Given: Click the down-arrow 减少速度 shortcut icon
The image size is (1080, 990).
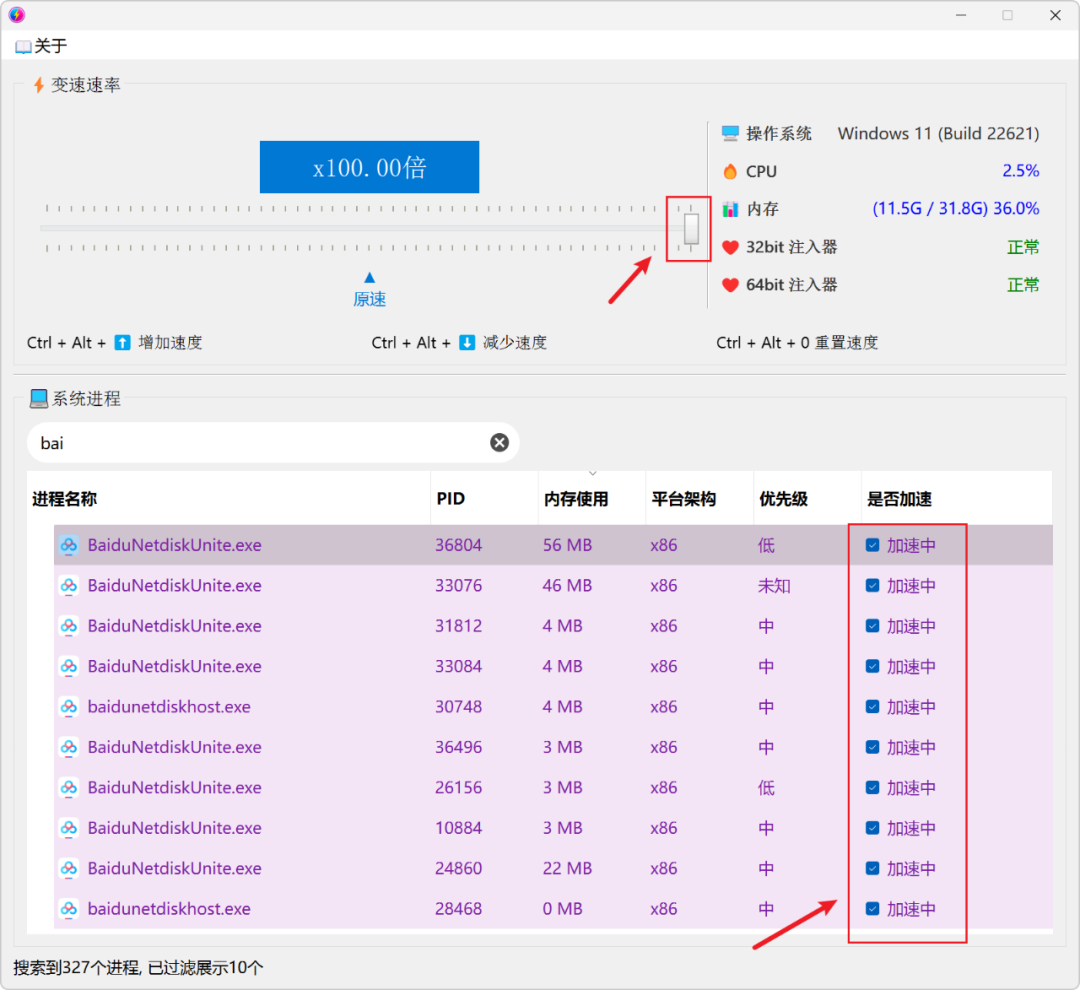Looking at the screenshot, I should click(467, 342).
